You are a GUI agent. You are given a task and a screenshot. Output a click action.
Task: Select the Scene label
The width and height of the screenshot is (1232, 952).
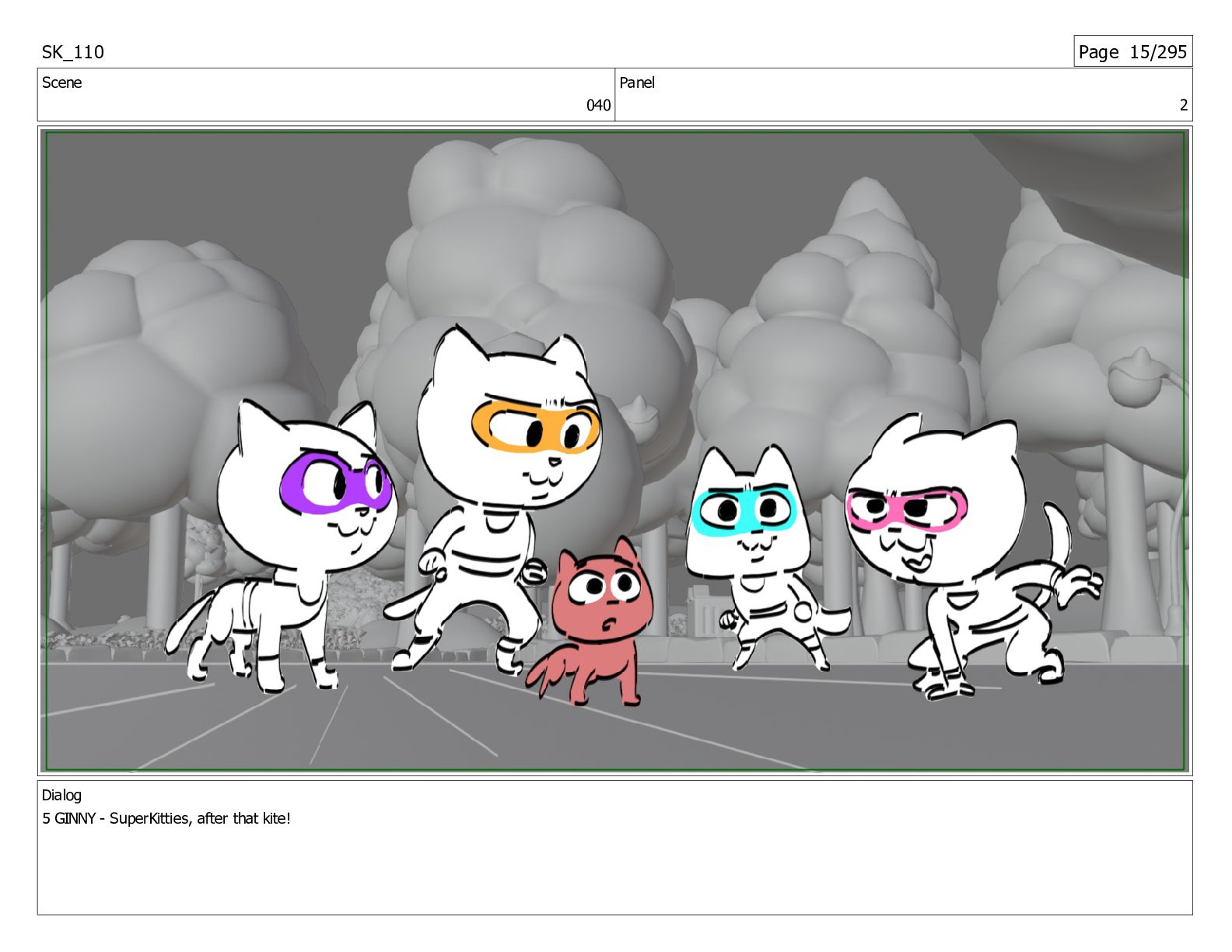[61, 82]
